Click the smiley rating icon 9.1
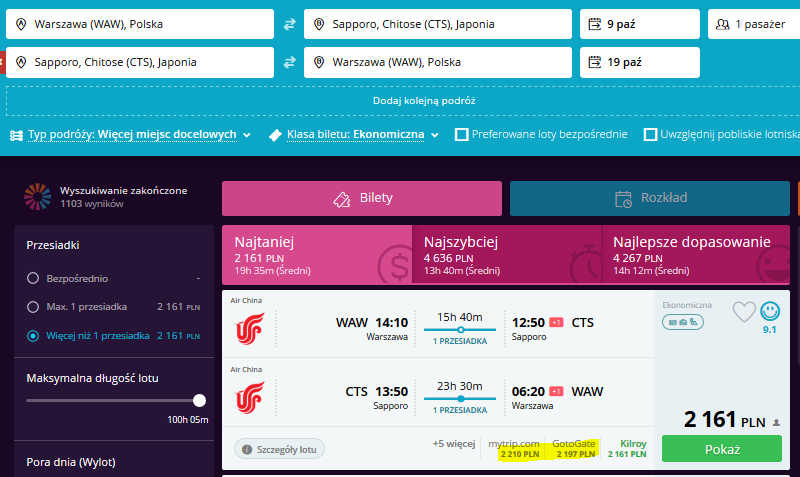 (770, 311)
